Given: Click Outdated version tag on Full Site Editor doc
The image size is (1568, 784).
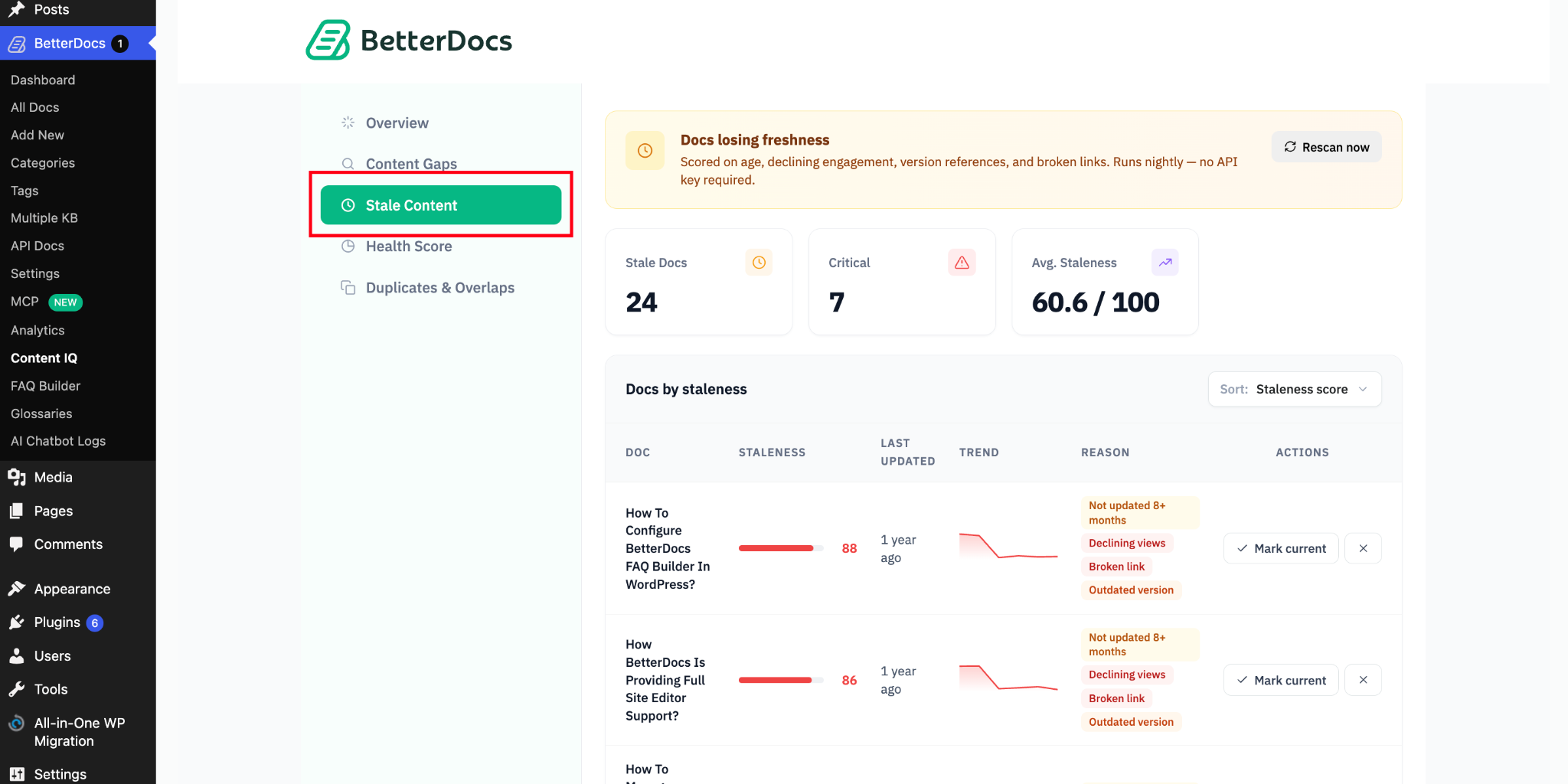Looking at the screenshot, I should pyautogui.click(x=1131, y=722).
